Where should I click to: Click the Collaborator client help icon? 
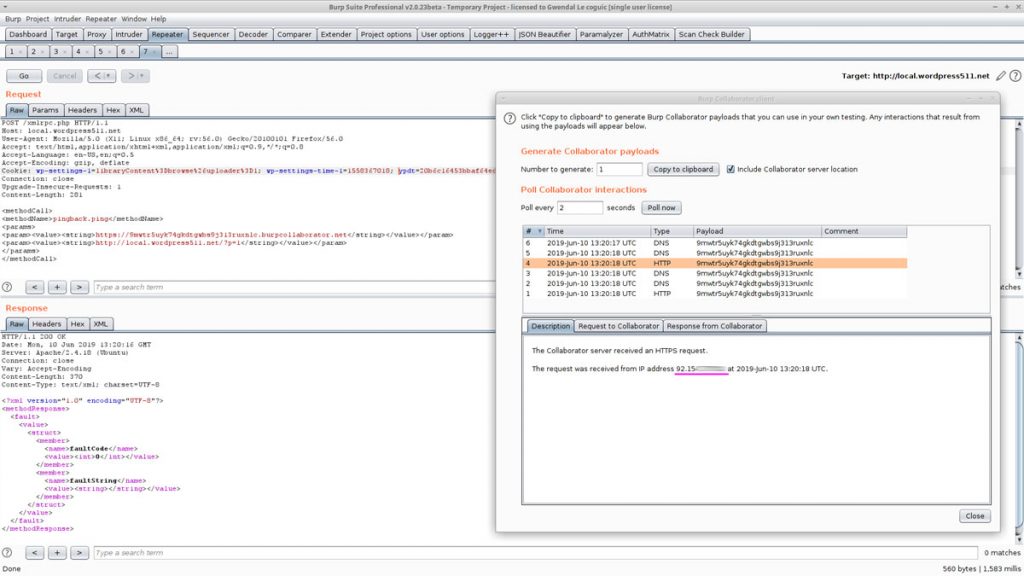pyautogui.click(x=509, y=118)
